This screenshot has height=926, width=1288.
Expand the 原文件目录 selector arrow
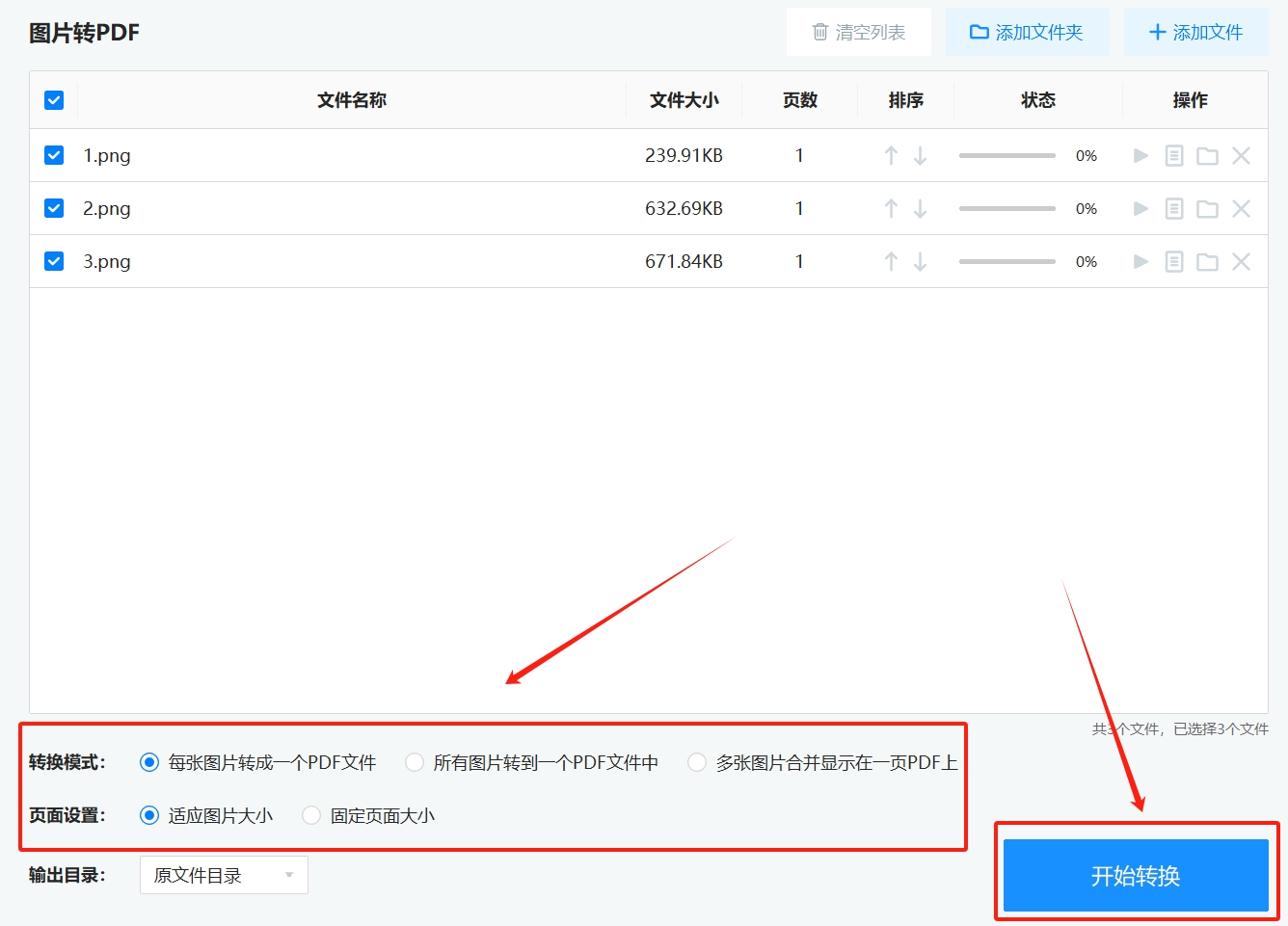288,875
